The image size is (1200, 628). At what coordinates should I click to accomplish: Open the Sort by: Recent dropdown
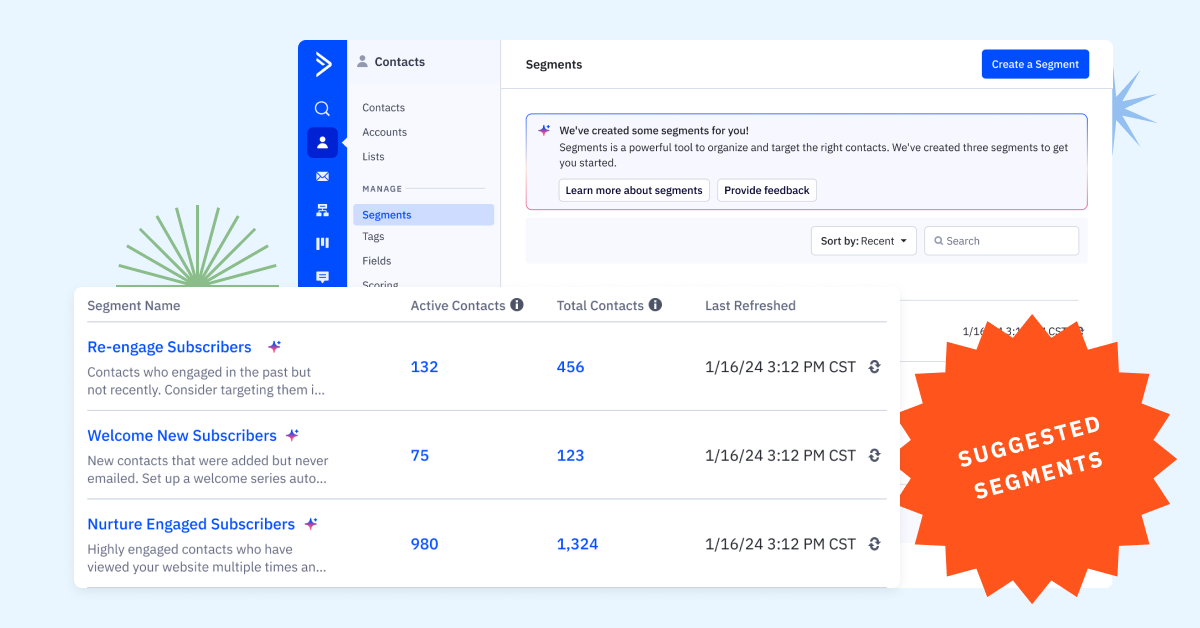coord(864,241)
